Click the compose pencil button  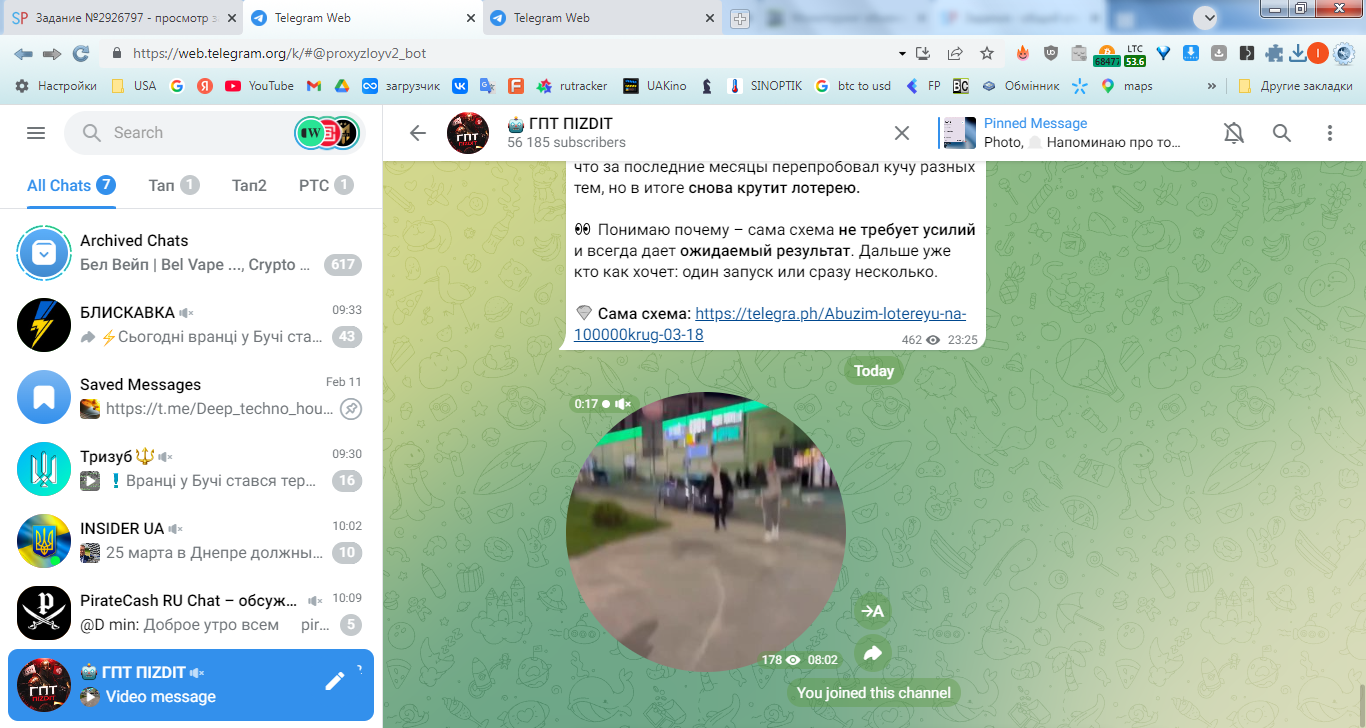coord(335,681)
